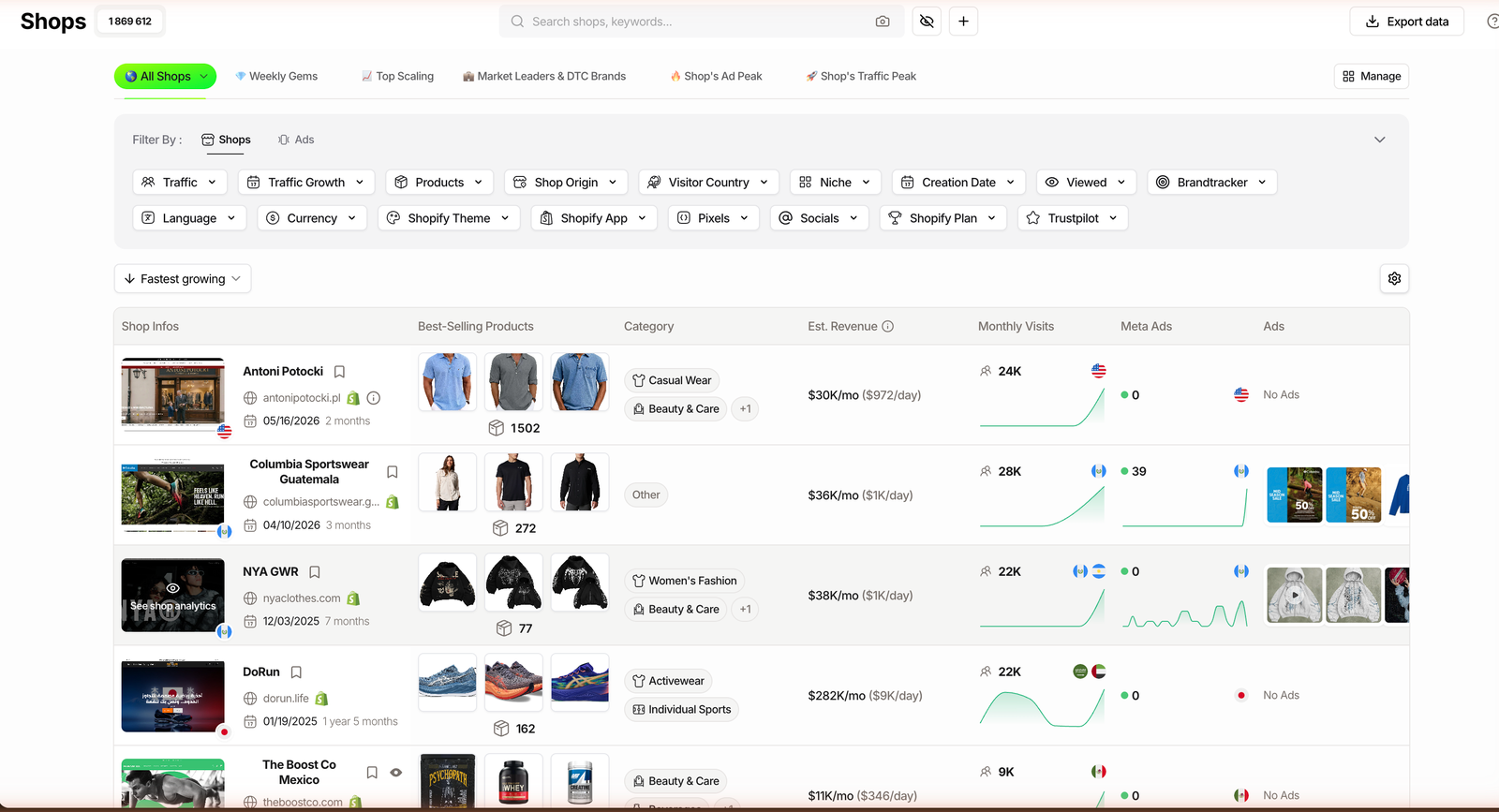This screenshot has width=1499, height=812.
Task: Click Shopify icon beside nyaclothes.com
Action: tap(353, 598)
